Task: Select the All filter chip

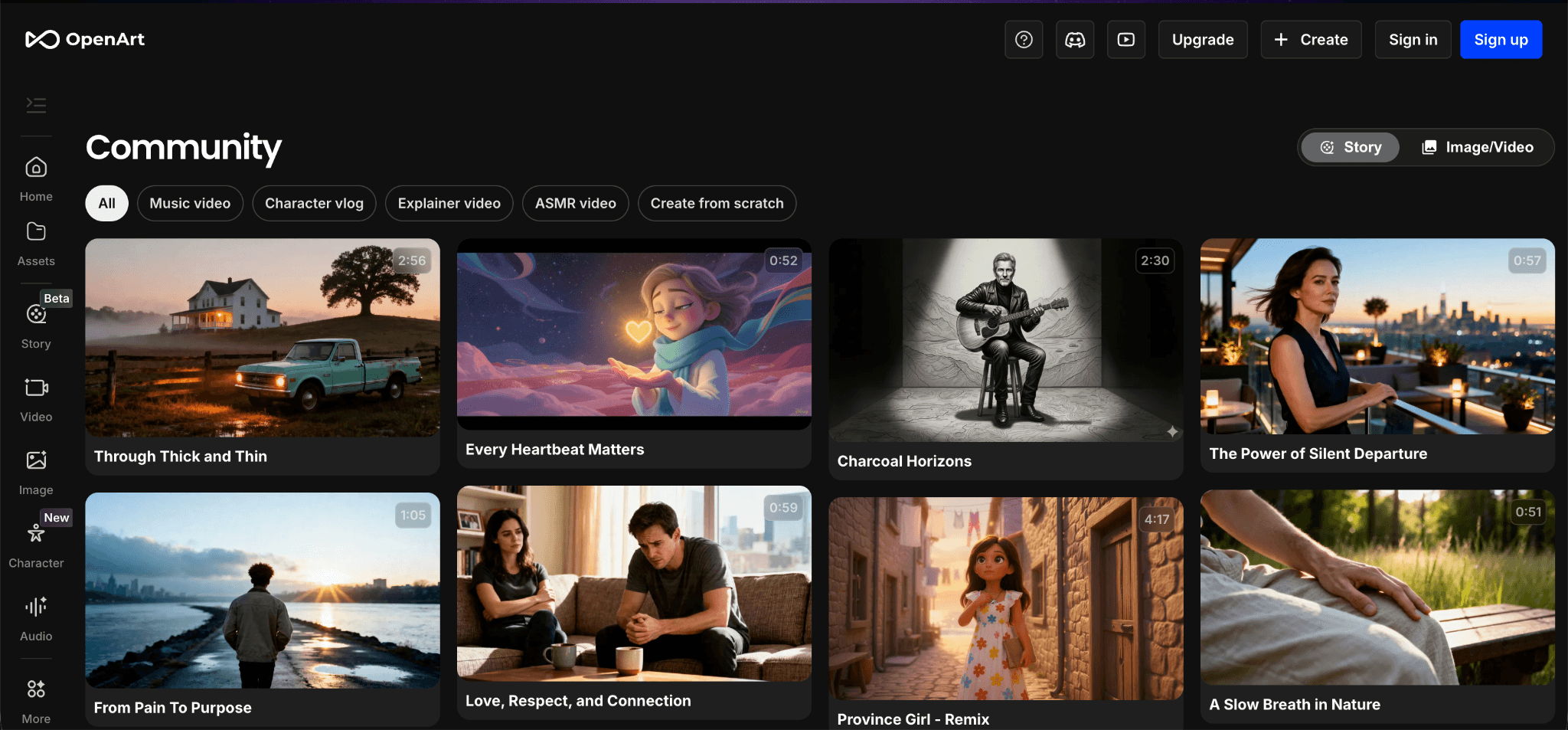Action: 106,204
